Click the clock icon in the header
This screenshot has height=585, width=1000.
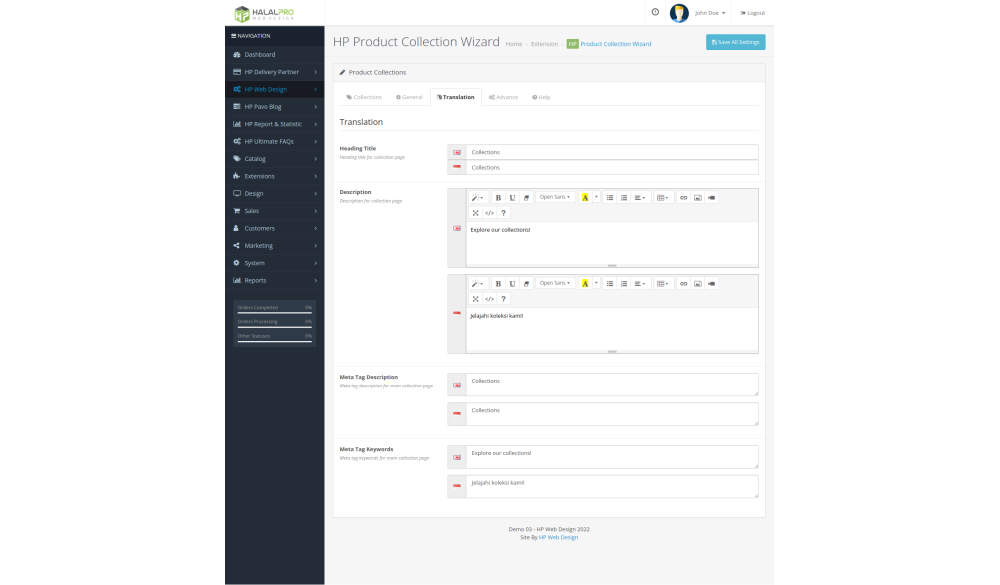655,12
